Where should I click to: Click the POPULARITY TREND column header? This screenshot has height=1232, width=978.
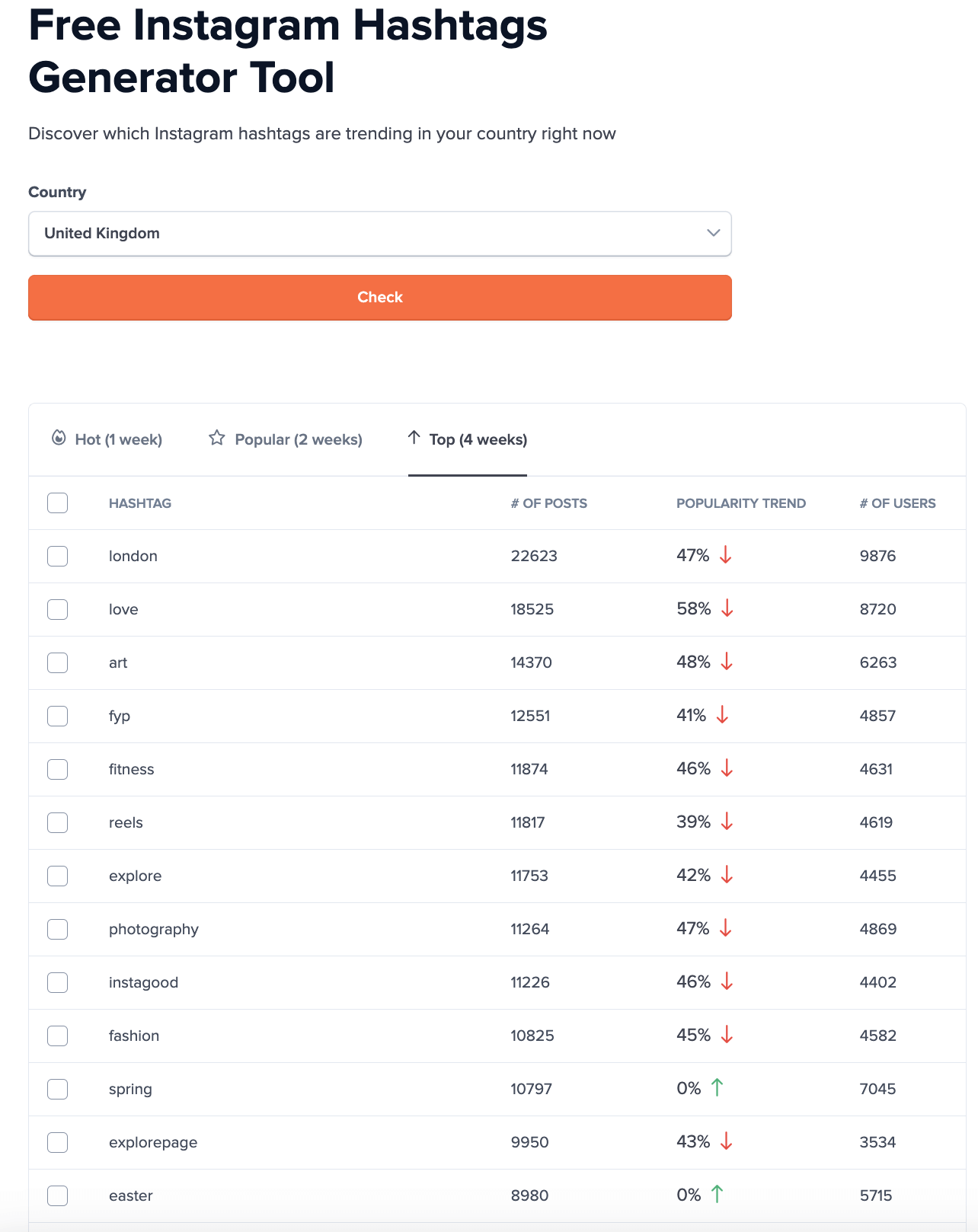[740, 503]
